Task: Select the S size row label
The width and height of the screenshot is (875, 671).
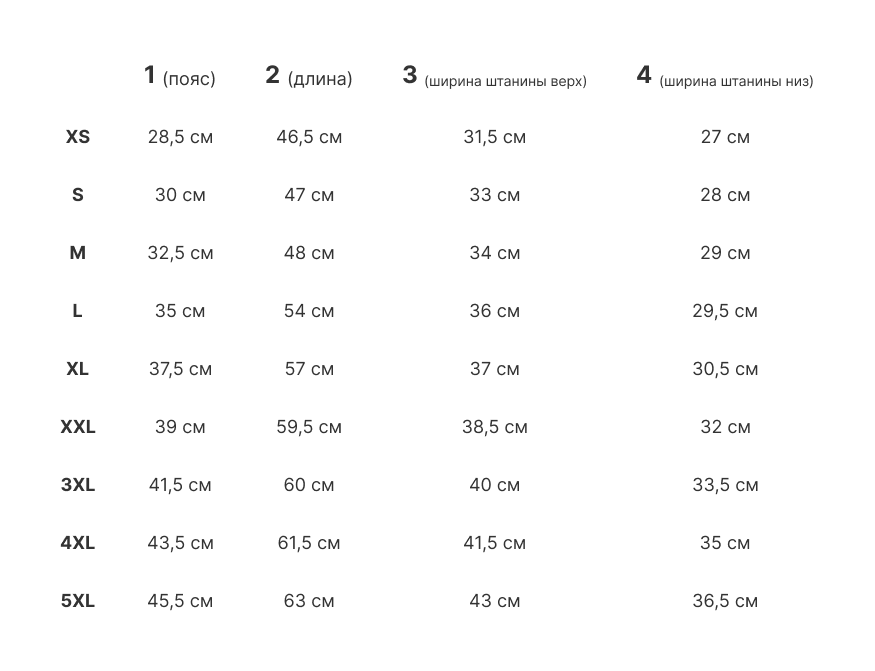Action: (x=78, y=195)
